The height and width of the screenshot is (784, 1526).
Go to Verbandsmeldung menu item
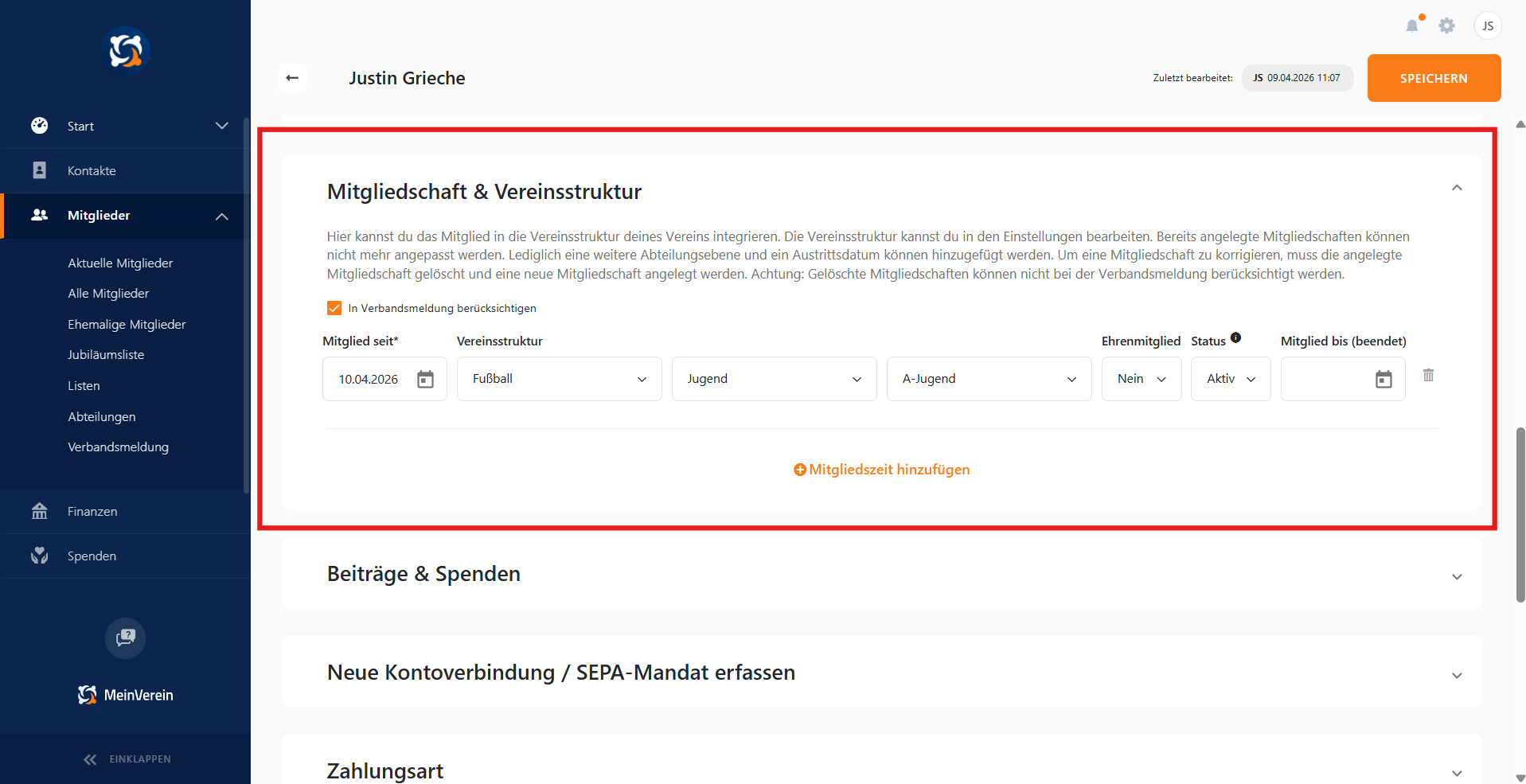(x=118, y=447)
